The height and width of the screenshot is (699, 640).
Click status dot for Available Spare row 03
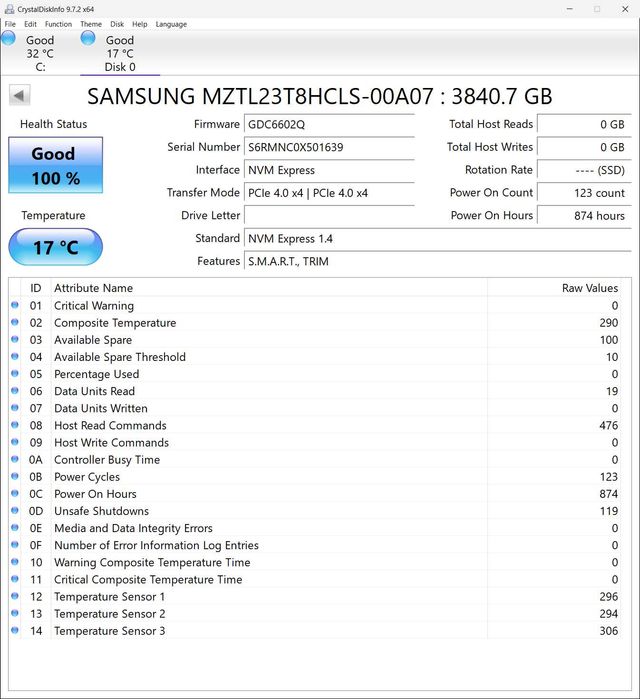tap(15, 339)
